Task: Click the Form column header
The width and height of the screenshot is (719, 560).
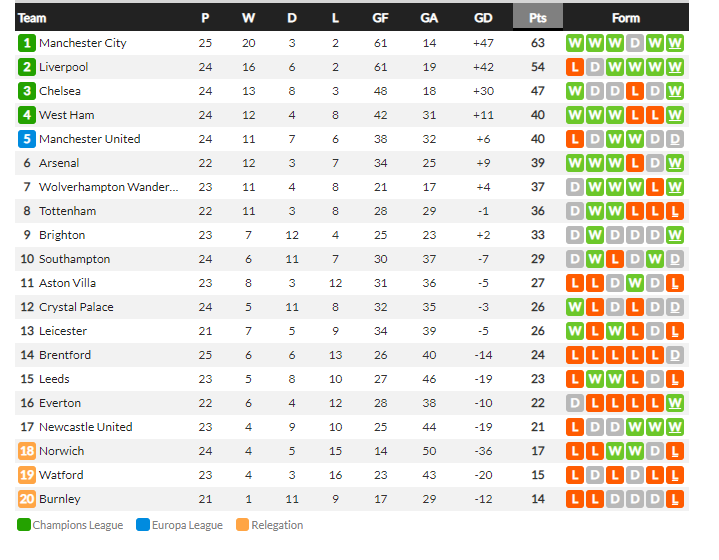Action: pos(625,18)
